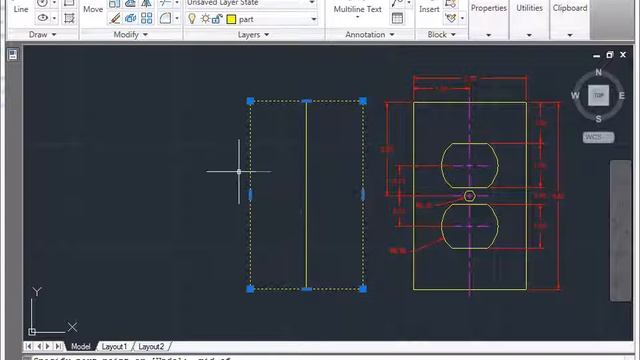Go to previous layout tab arrow
This screenshot has width=640, height=360.
coord(39,346)
